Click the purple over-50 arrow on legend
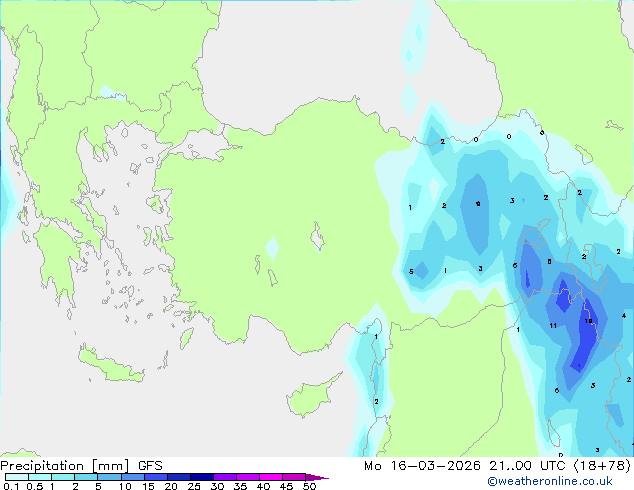Image resolution: width=634 pixels, height=490 pixels. click(317, 477)
